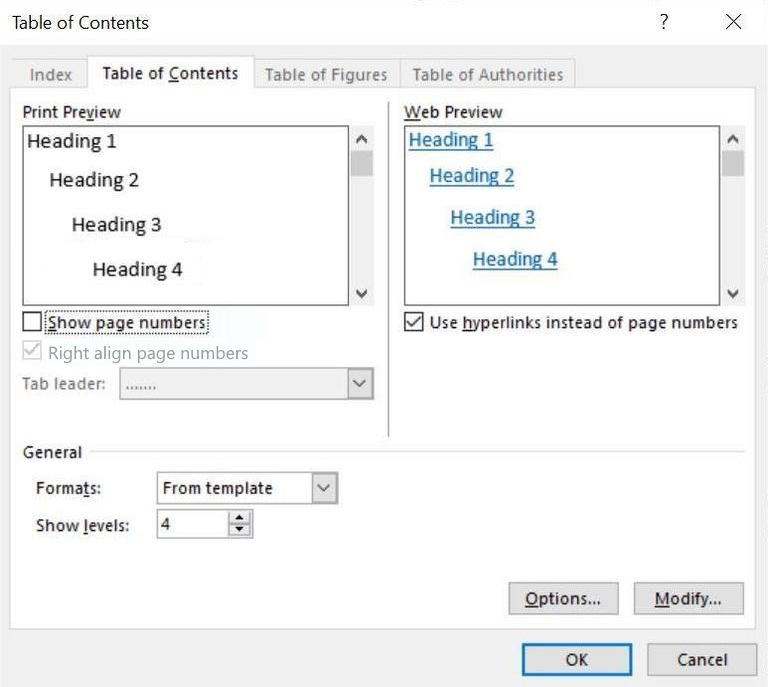Click Heading 4 link in Web Preview

[x=515, y=259]
